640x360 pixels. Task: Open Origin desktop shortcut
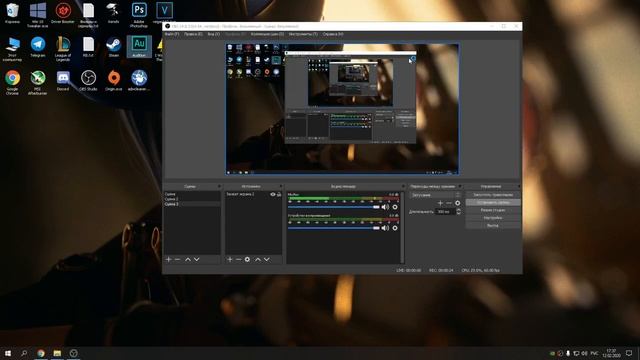(x=113, y=80)
